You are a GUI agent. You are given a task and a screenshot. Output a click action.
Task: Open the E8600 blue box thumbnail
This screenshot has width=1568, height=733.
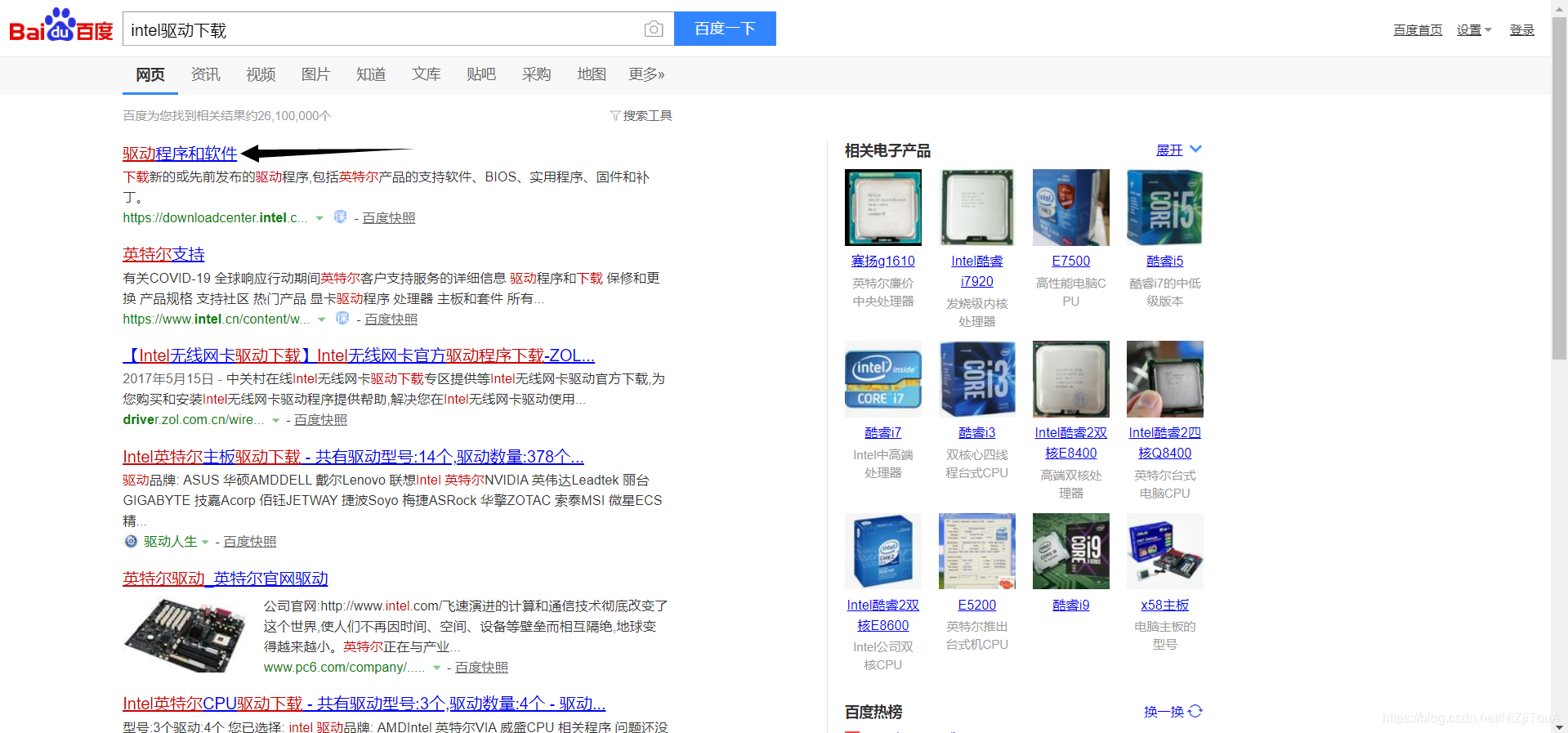pyautogui.click(x=883, y=551)
